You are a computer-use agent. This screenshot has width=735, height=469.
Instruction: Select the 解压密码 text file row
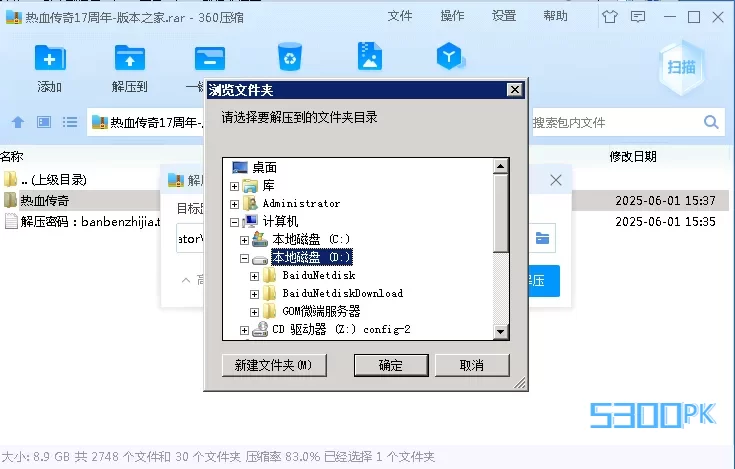(80, 221)
